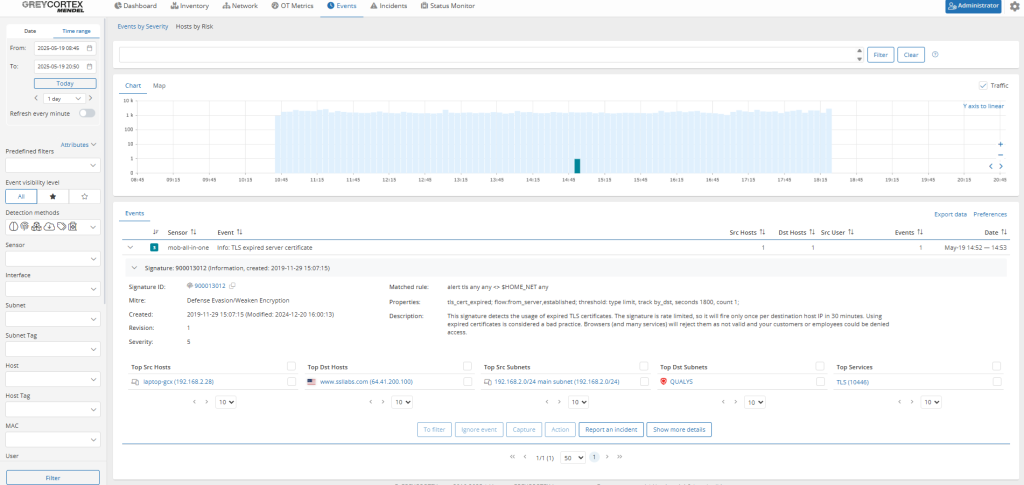Show starred events with filled star
The width and height of the screenshot is (1024, 485).
pyautogui.click(x=53, y=197)
